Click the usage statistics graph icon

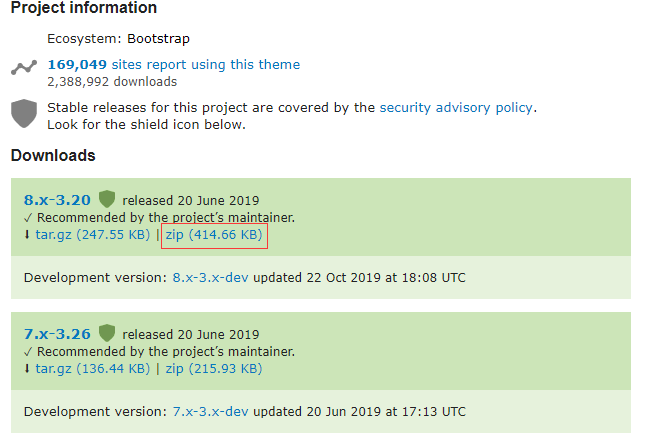point(23,69)
